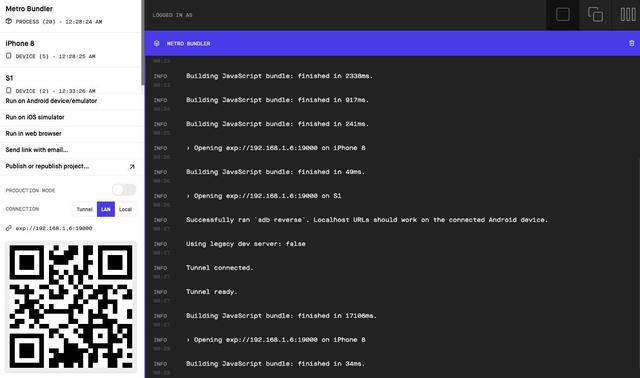Click the 'METRO BUNDLER' title in the purple bar

coord(189,43)
